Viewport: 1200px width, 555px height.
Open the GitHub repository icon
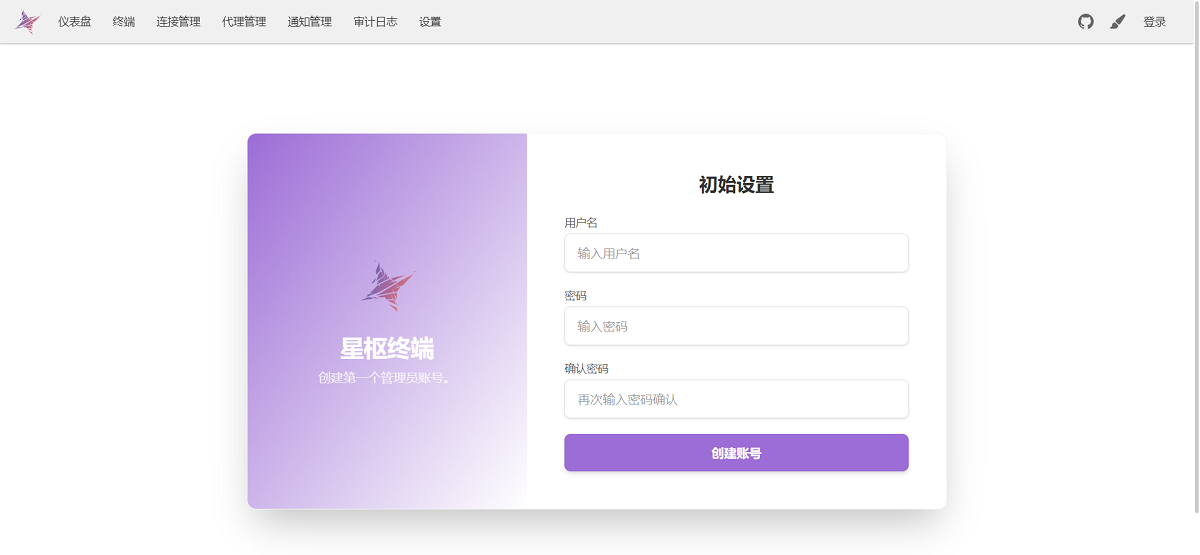click(x=1086, y=22)
